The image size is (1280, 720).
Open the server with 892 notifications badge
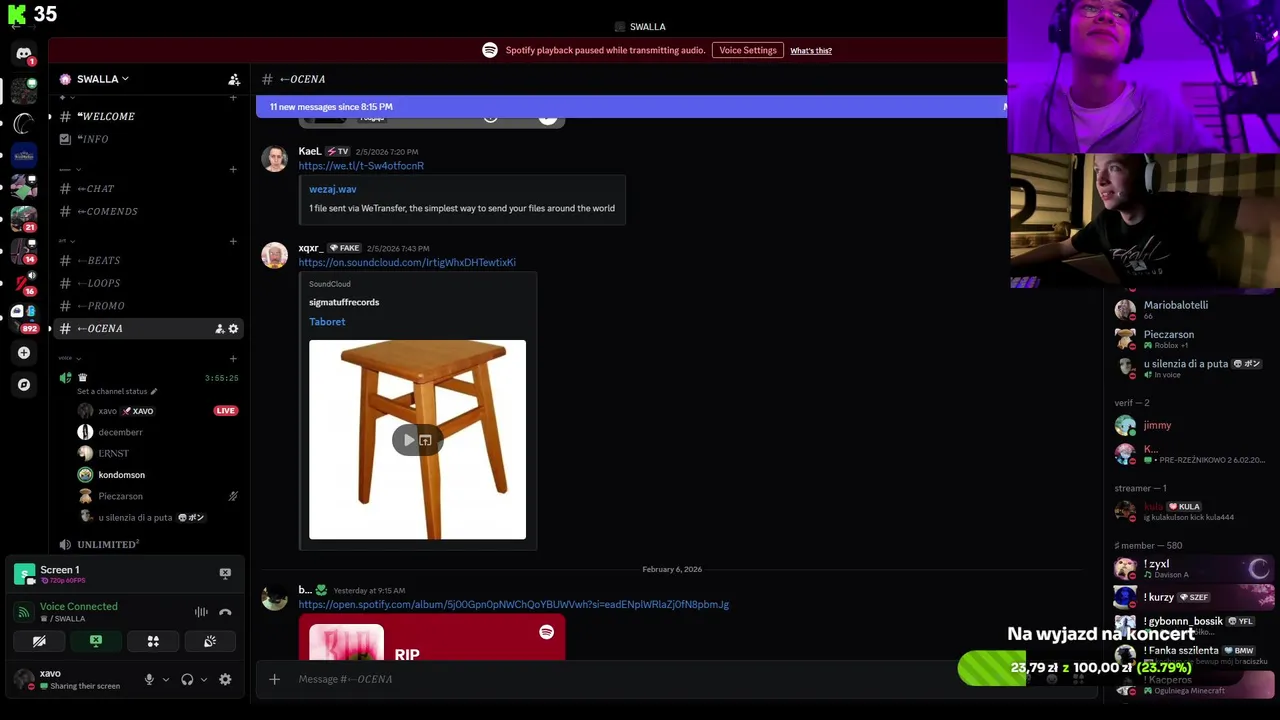point(24,319)
